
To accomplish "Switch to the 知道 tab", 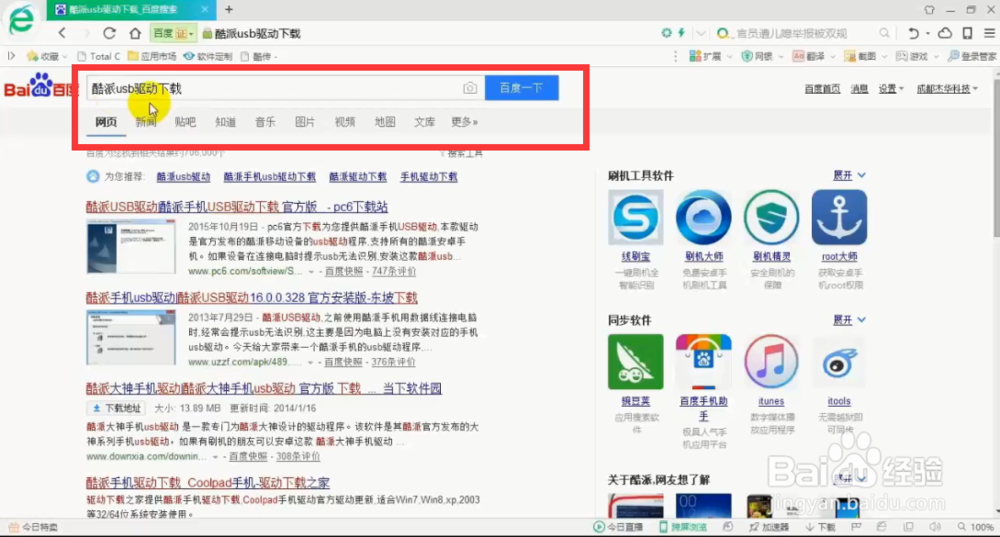I will pyautogui.click(x=225, y=122).
